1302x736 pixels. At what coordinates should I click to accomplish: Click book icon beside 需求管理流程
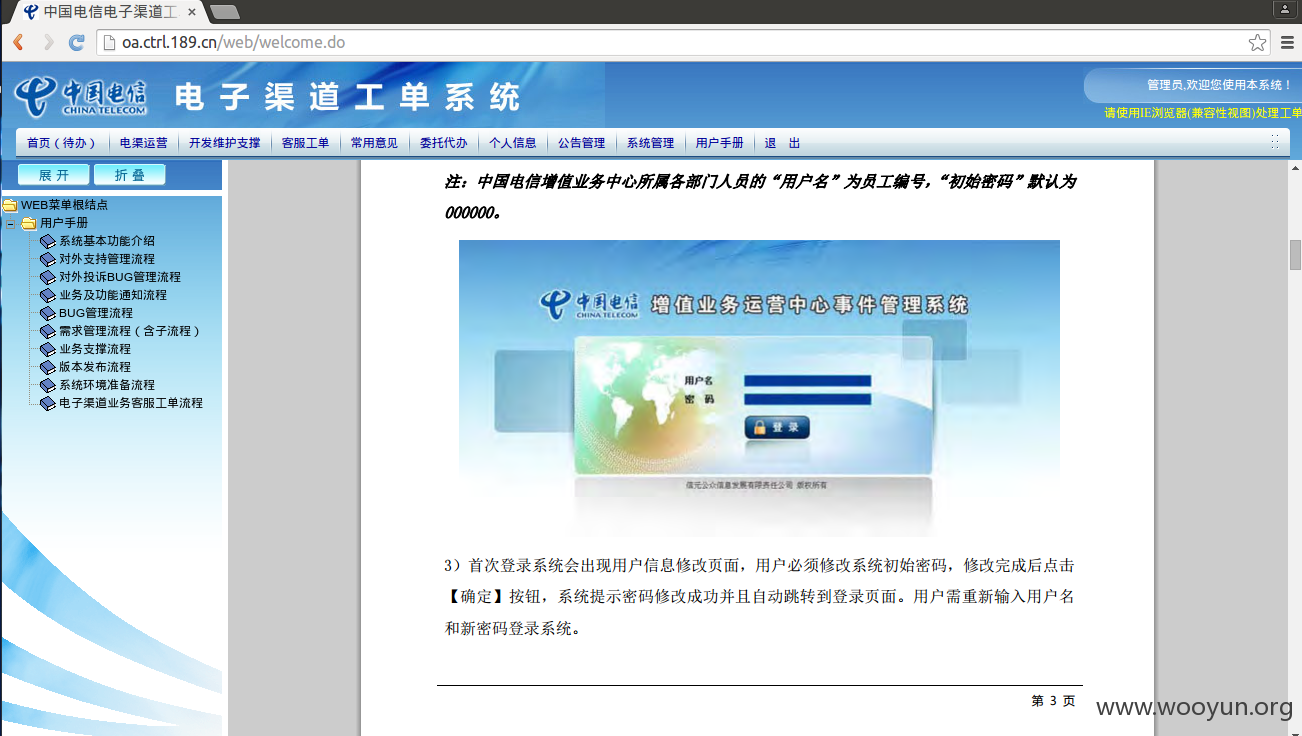48,331
